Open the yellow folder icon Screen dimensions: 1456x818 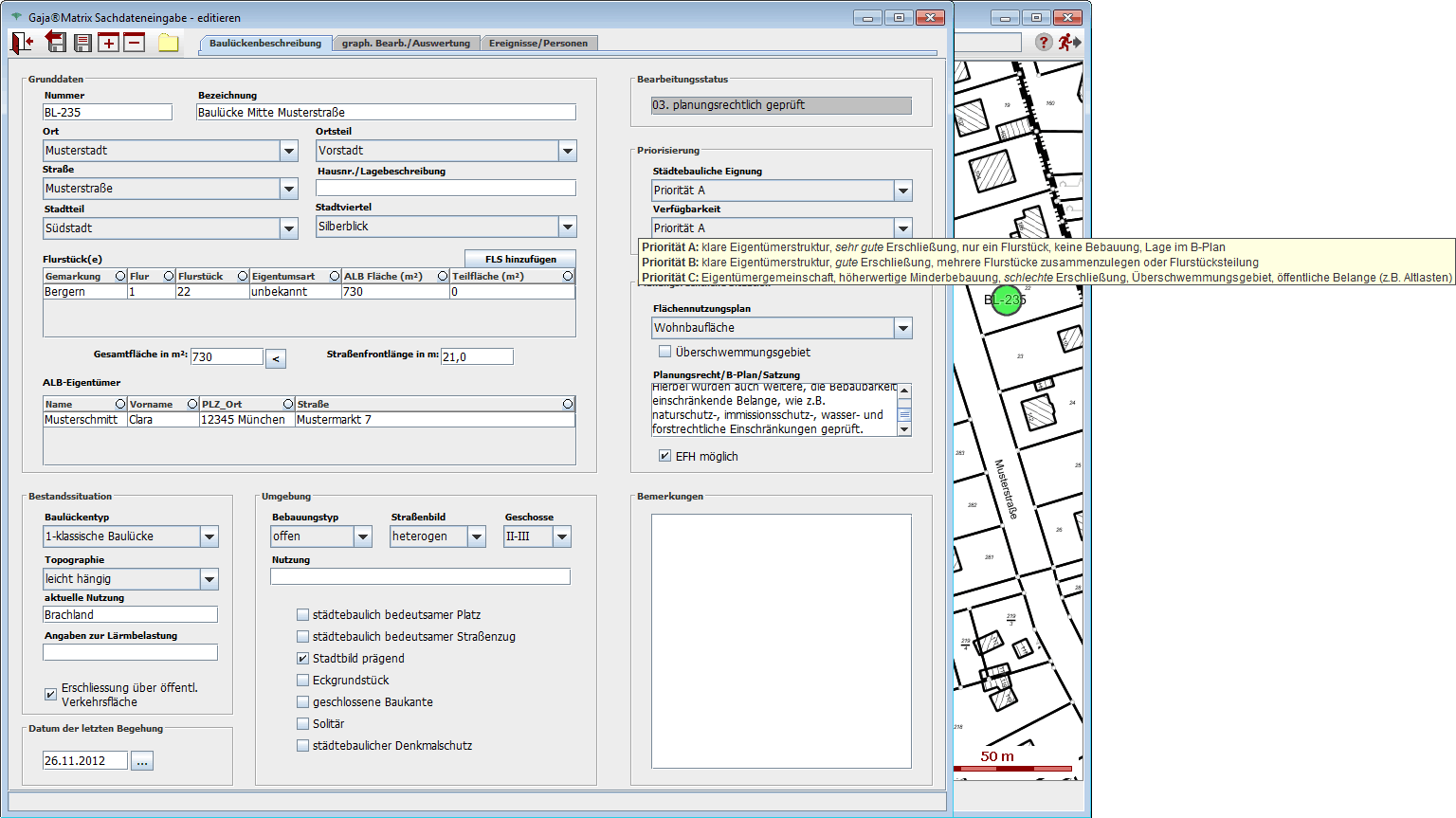tap(169, 43)
